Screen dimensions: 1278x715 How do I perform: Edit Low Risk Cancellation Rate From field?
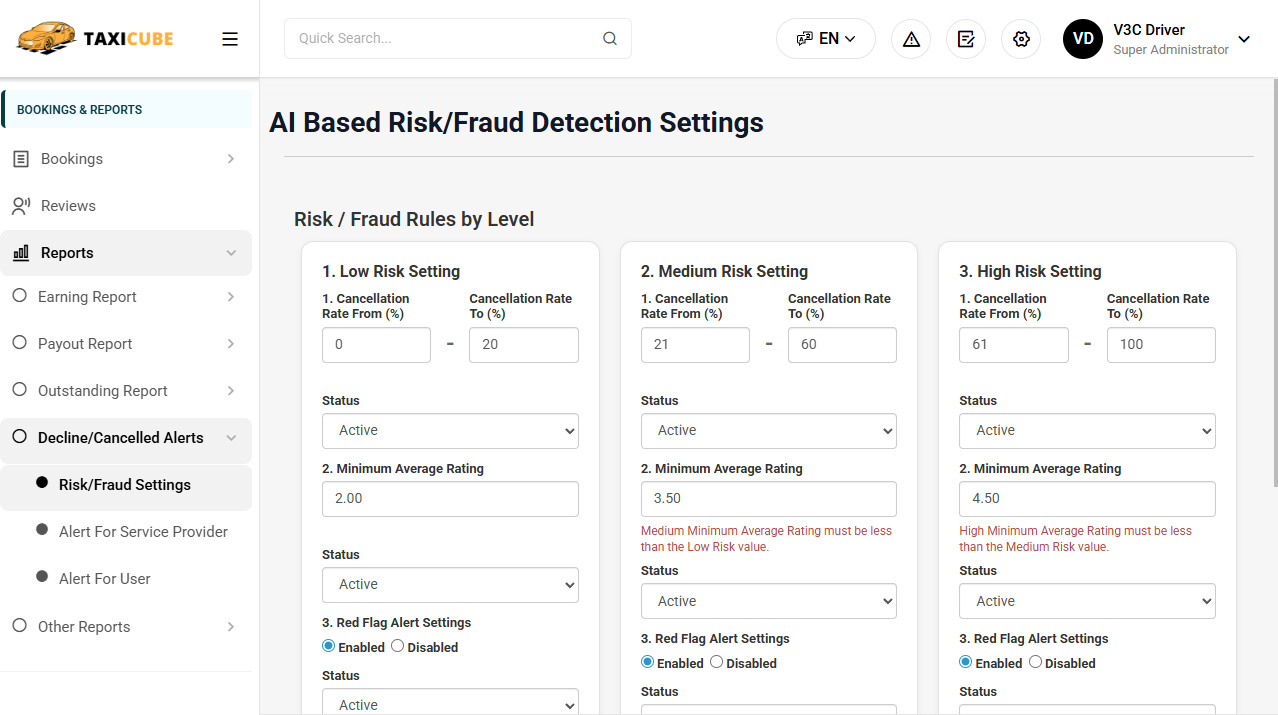click(376, 345)
